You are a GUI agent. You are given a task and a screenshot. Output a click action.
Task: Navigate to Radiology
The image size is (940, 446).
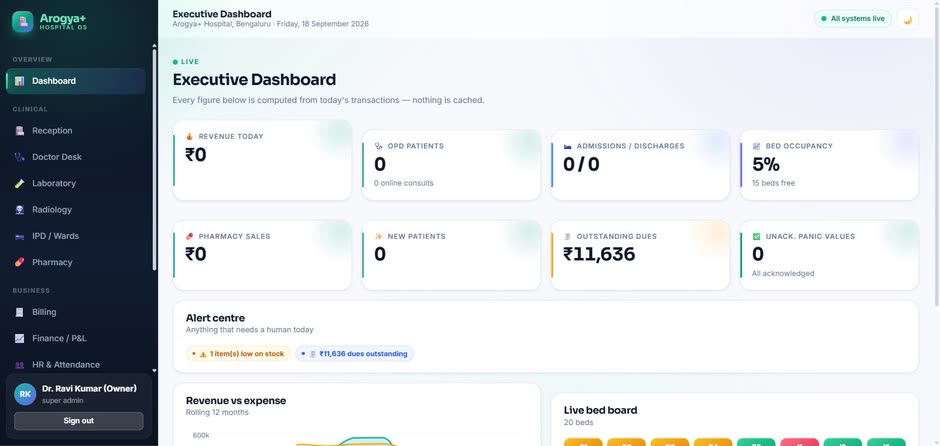coord(76,210)
